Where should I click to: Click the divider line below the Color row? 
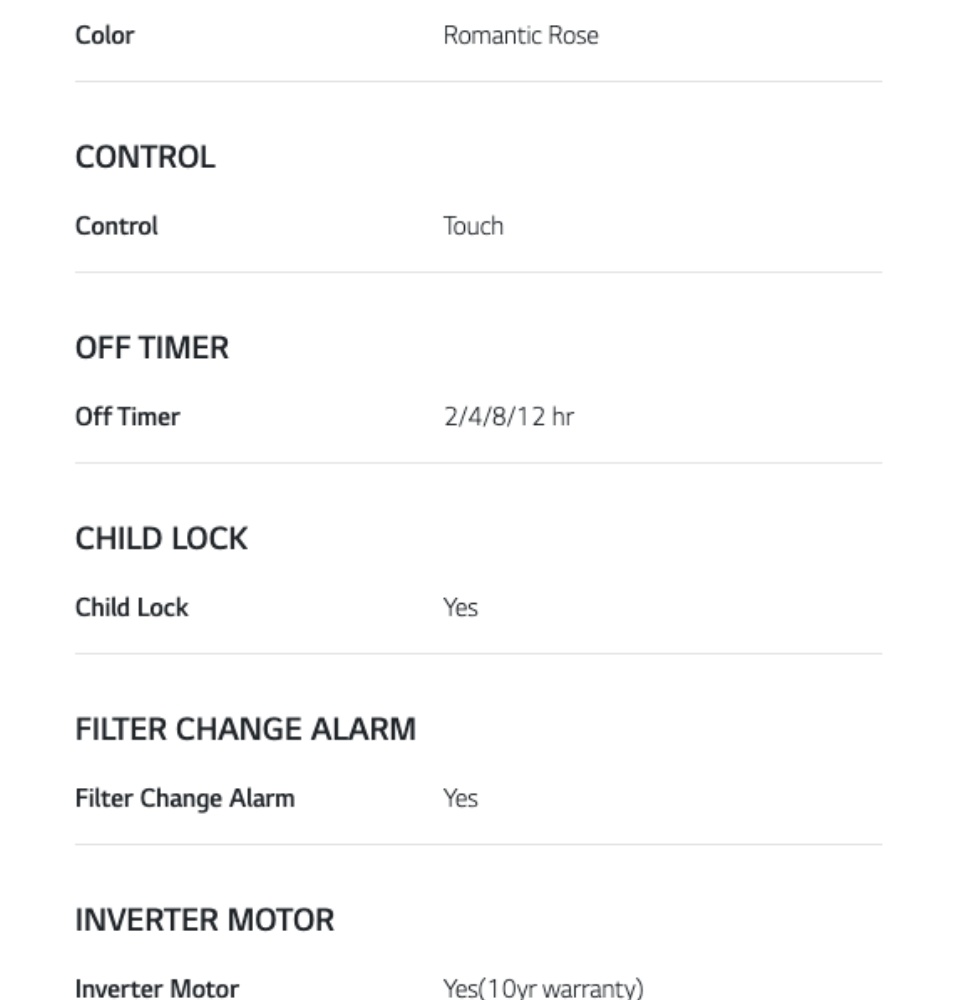coord(478,82)
